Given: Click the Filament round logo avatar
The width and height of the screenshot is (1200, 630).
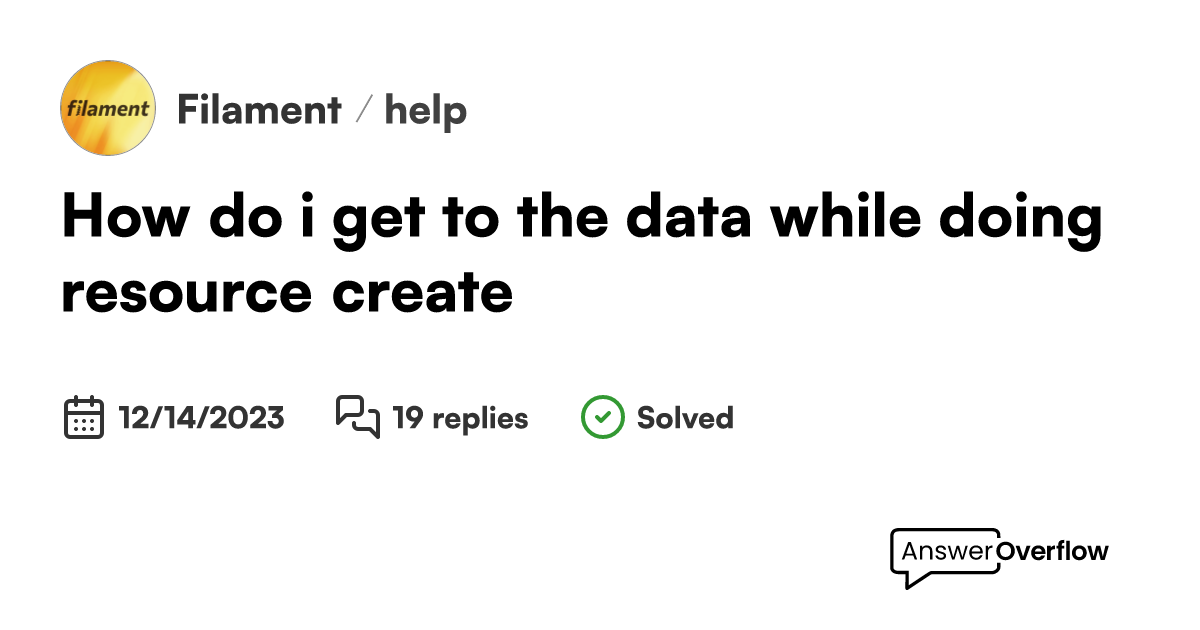Looking at the screenshot, I should pos(108,108).
